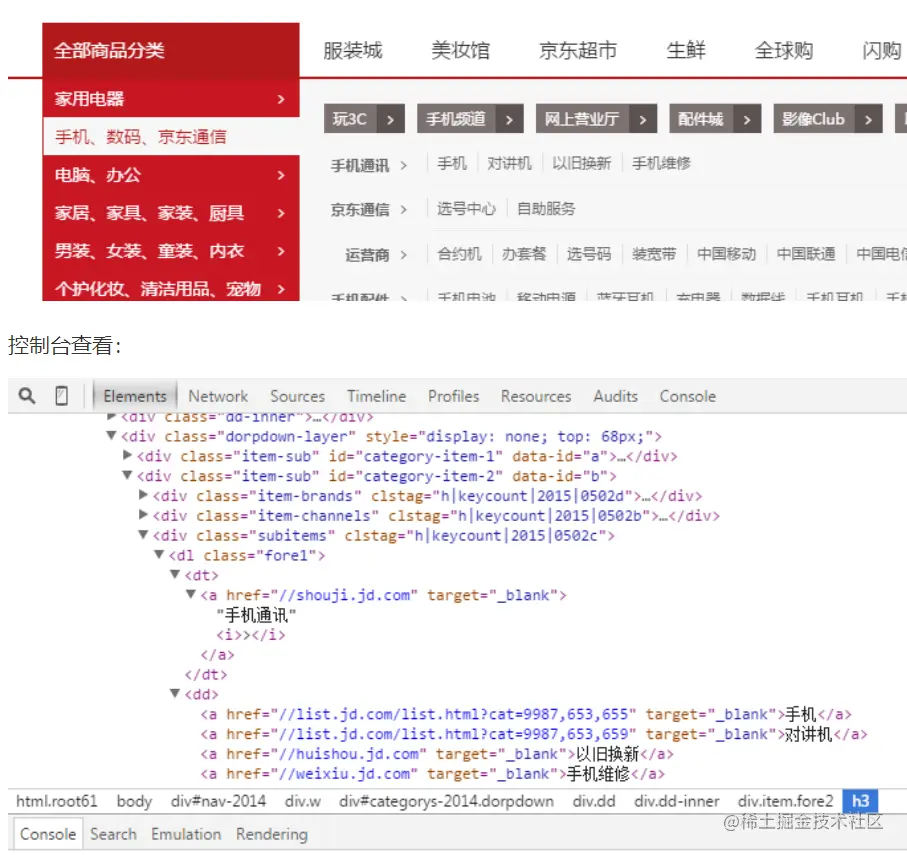Open 男装、女装、童装、内衣 category
This screenshot has height=855, width=907.
(171, 251)
